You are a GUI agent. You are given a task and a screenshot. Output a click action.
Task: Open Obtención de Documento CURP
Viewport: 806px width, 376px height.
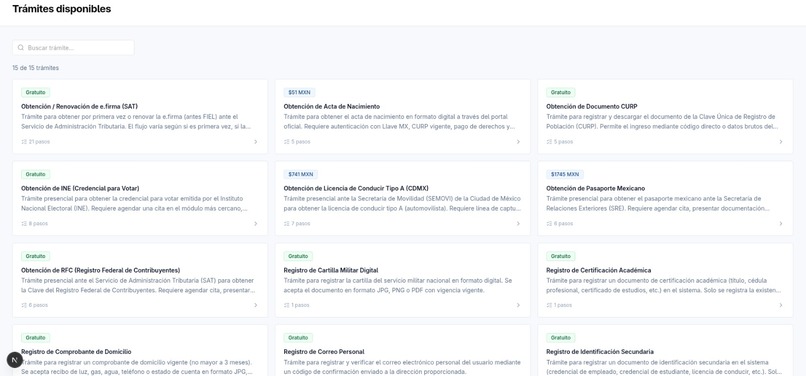click(x=592, y=106)
